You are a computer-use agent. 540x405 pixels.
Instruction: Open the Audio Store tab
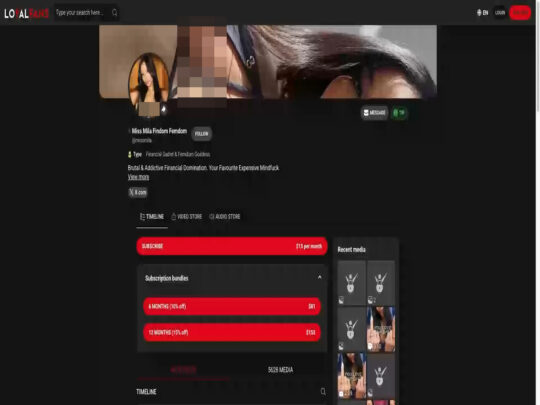tap(225, 217)
